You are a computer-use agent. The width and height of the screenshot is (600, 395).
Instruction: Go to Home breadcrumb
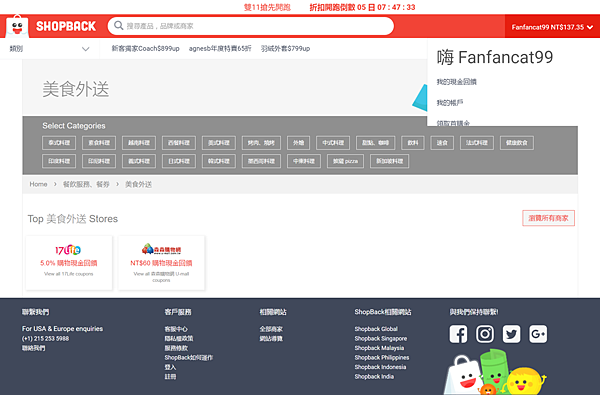38,184
